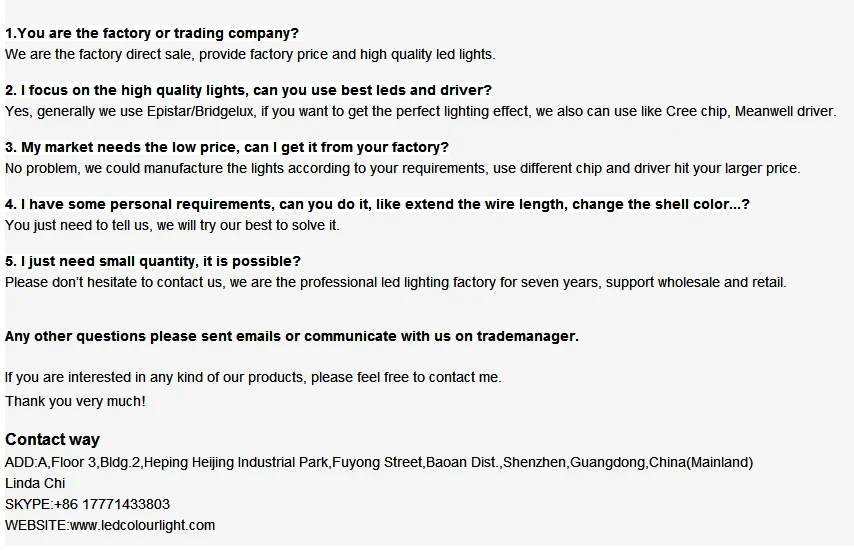
Task: Click the "factory direct sale" answer line
Action: pos(250,54)
